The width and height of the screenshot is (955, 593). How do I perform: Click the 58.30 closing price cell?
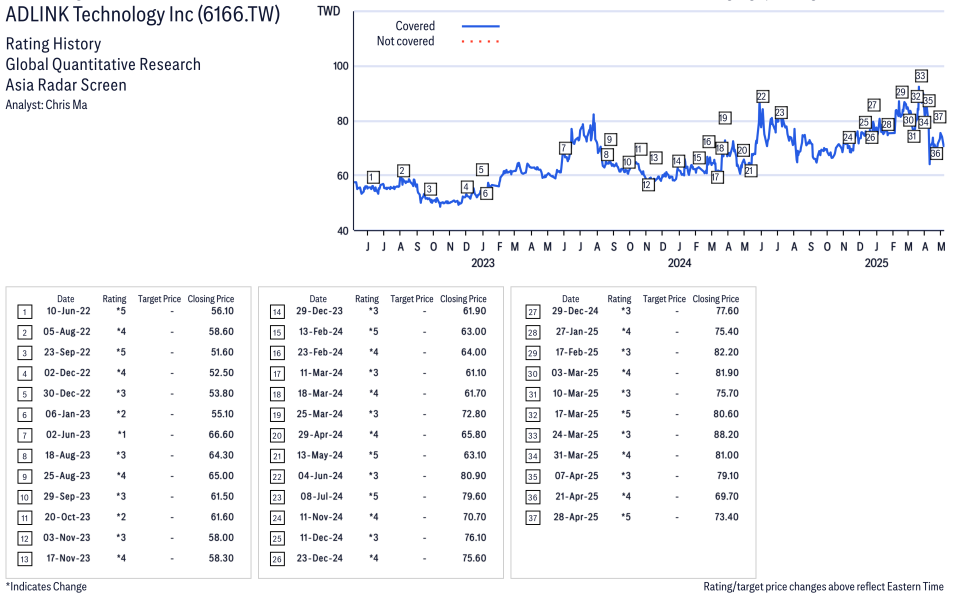(220, 558)
